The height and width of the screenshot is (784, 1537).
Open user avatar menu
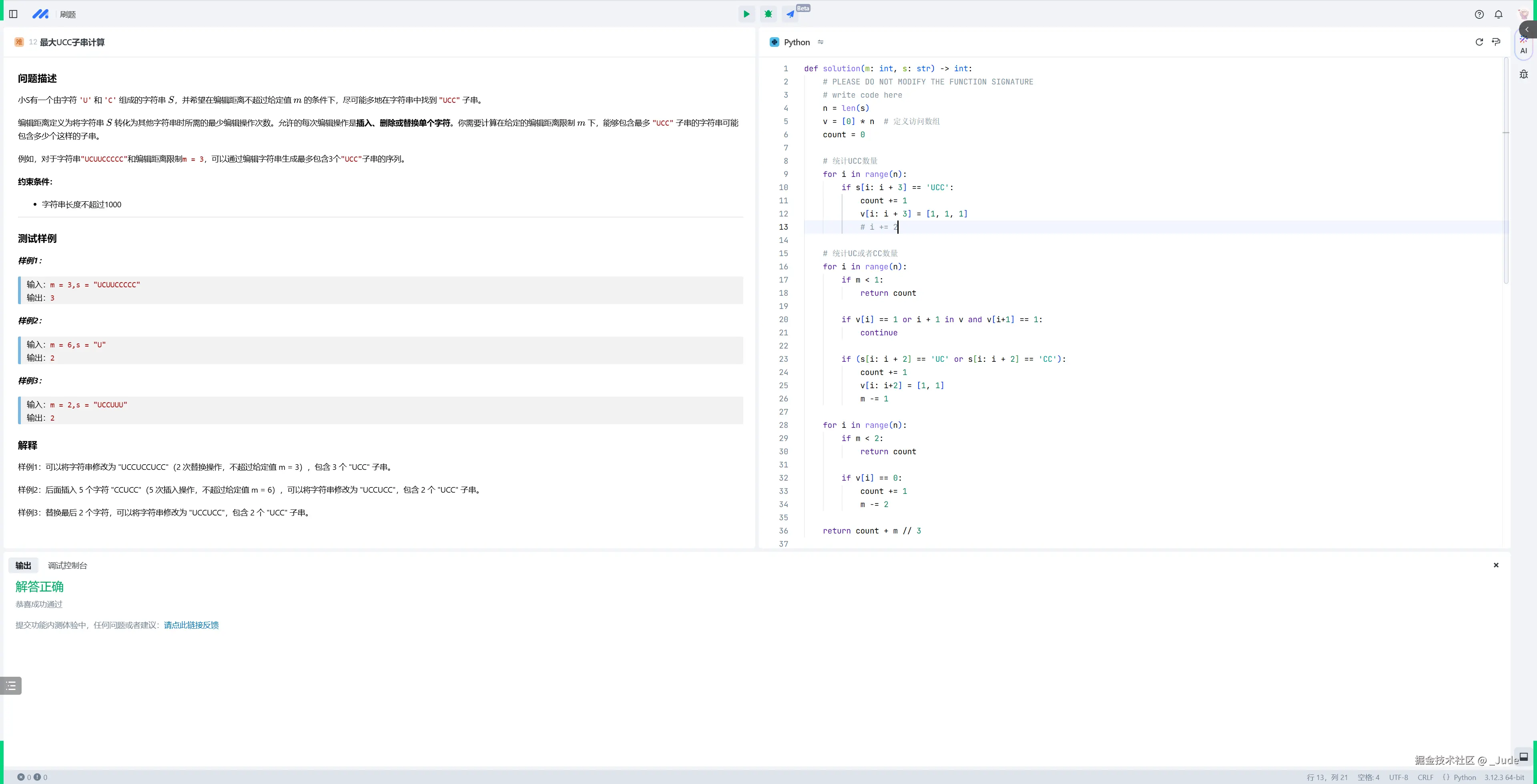(1523, 14)
